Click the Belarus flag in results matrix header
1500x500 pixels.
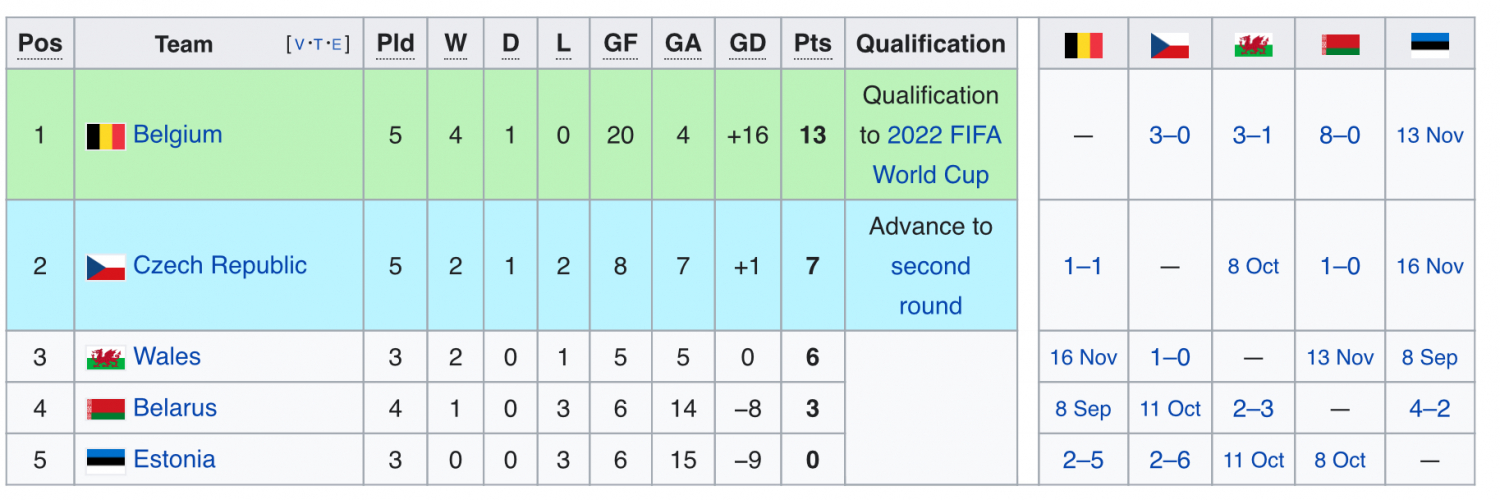[1340, 45]
